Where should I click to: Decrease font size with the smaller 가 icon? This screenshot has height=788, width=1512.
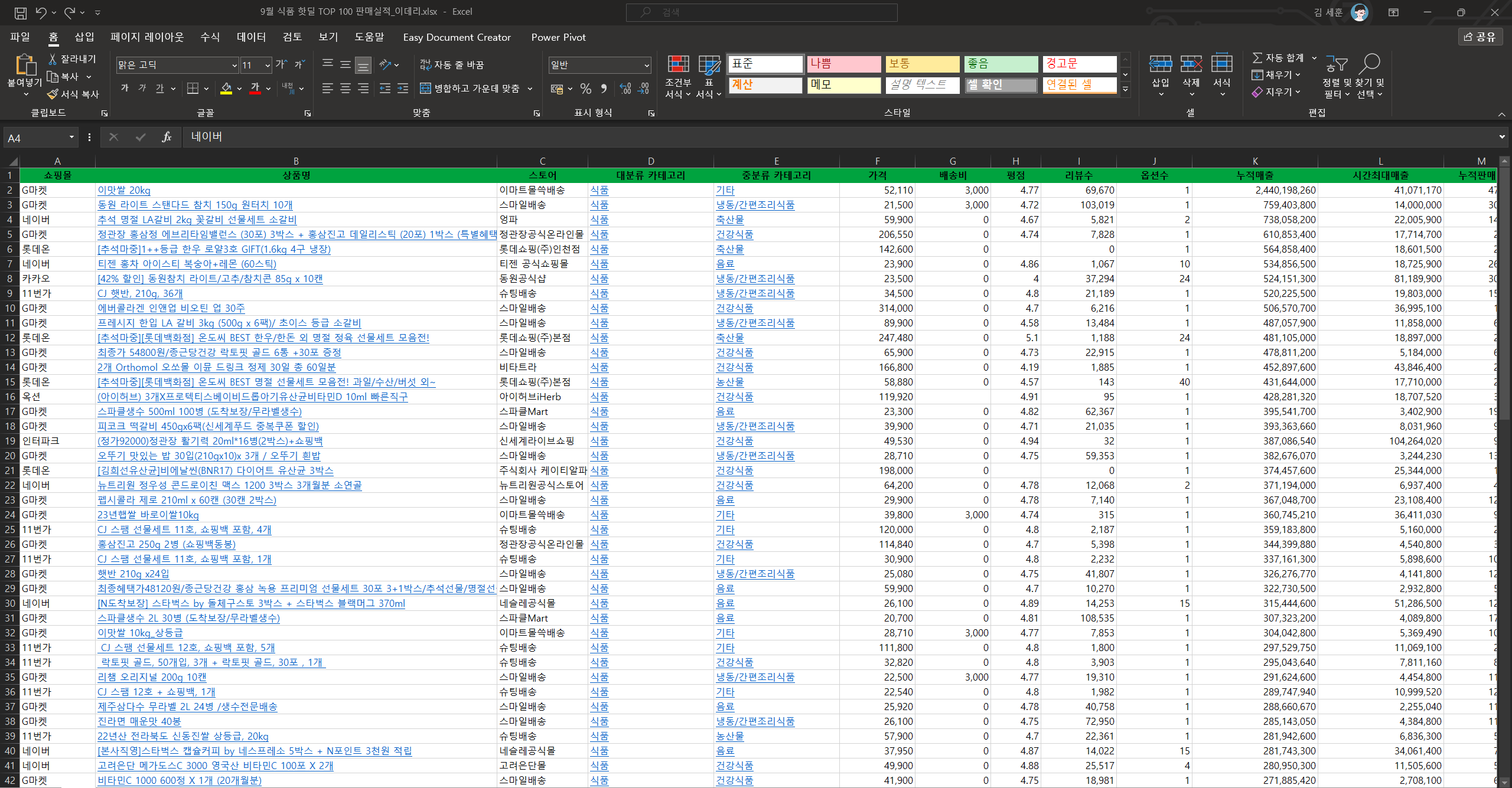[x=299, y=64]
